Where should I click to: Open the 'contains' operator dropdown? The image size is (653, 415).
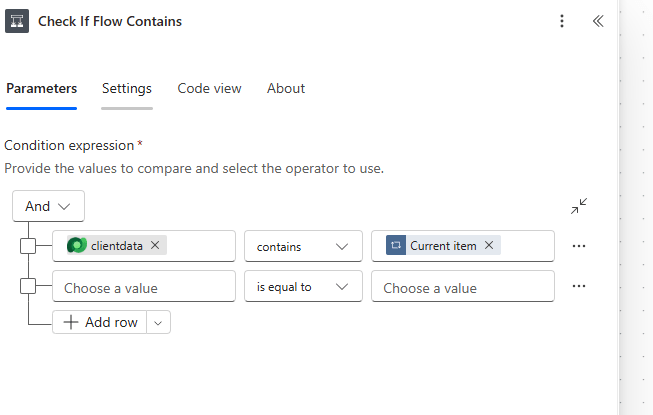(x=302, y=246)
